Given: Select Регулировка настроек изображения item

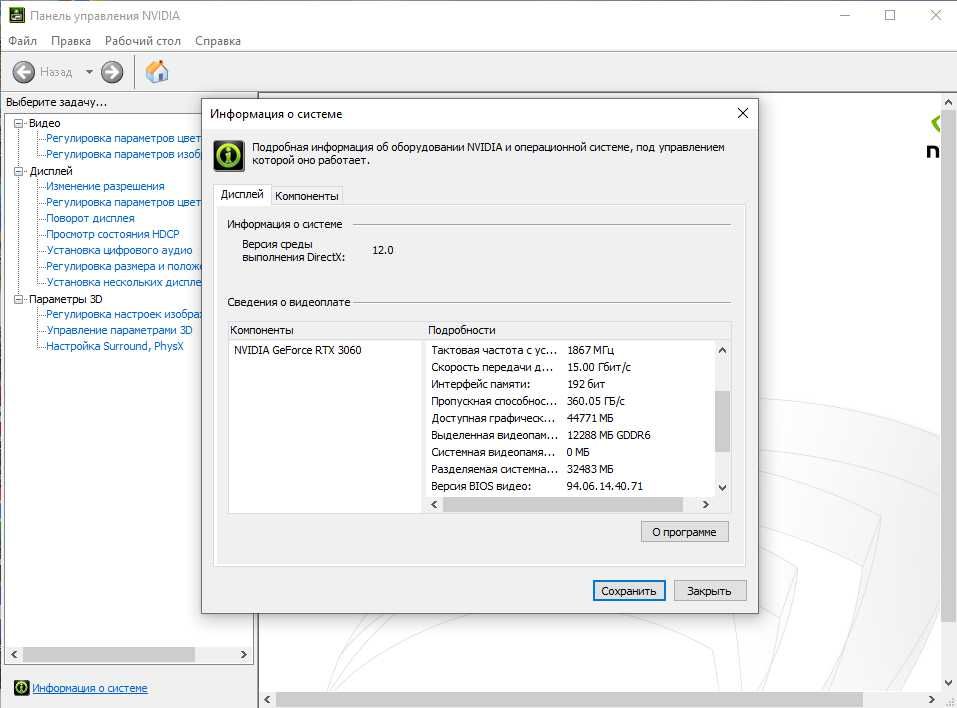Looking at the screenshot, I should 123,314.
